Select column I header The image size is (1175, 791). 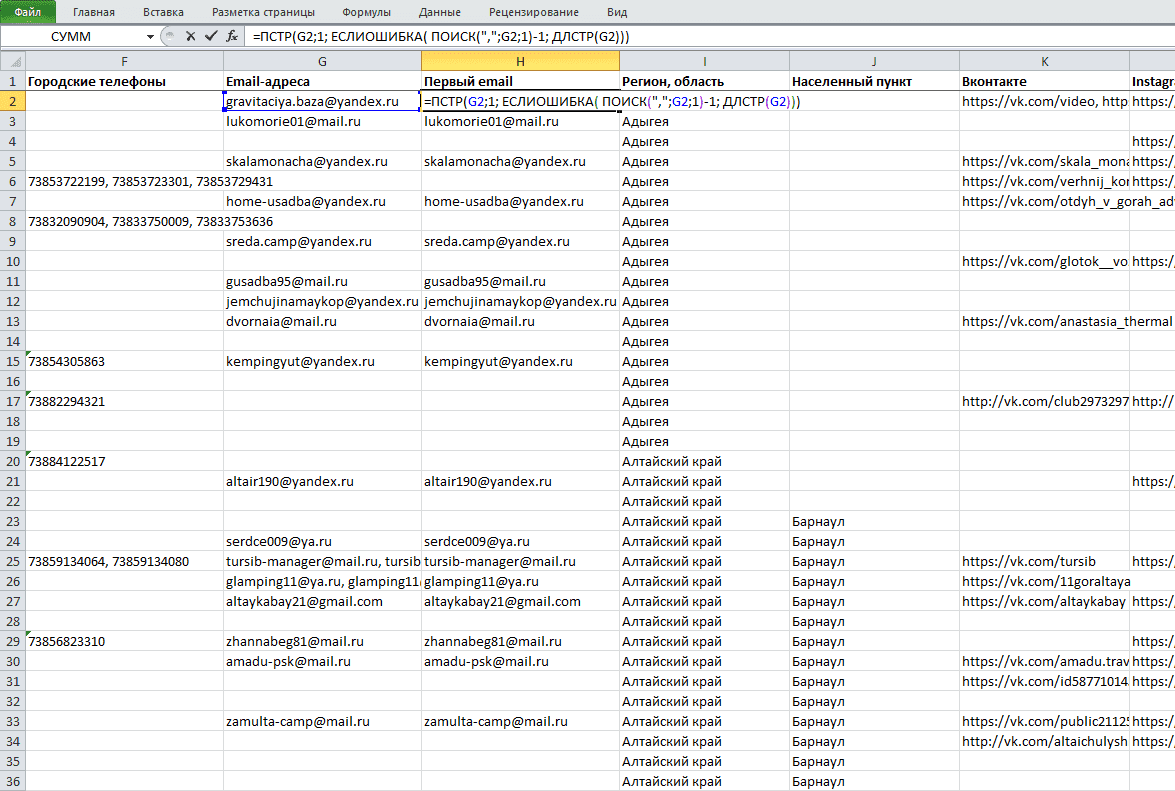pos(704,61)
